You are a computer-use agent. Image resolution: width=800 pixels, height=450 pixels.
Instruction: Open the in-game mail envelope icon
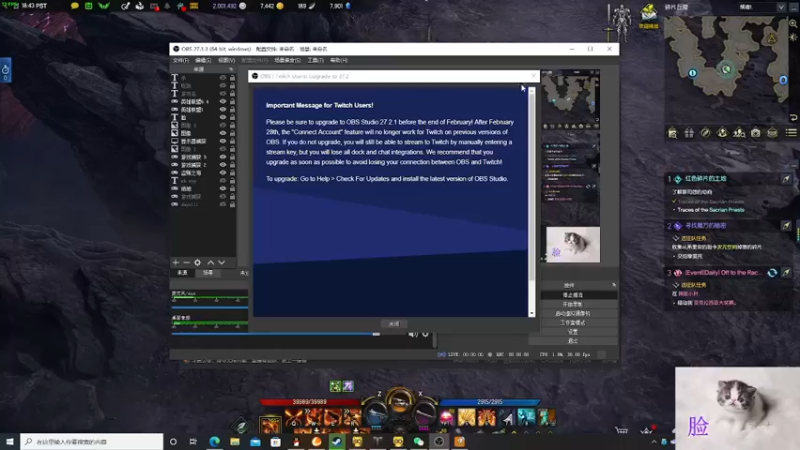pos(648,12)
